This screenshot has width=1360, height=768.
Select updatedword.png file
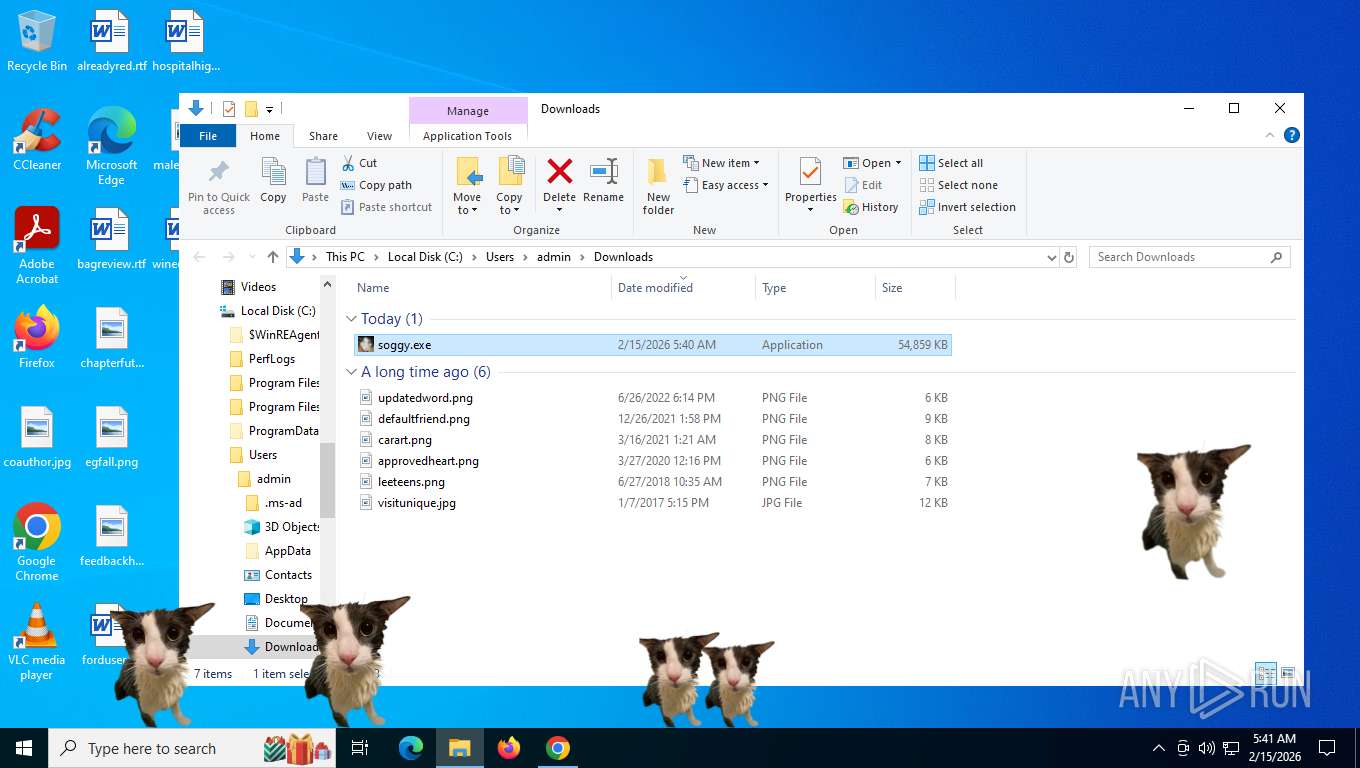pyautogui.click(x=653, y=398)
